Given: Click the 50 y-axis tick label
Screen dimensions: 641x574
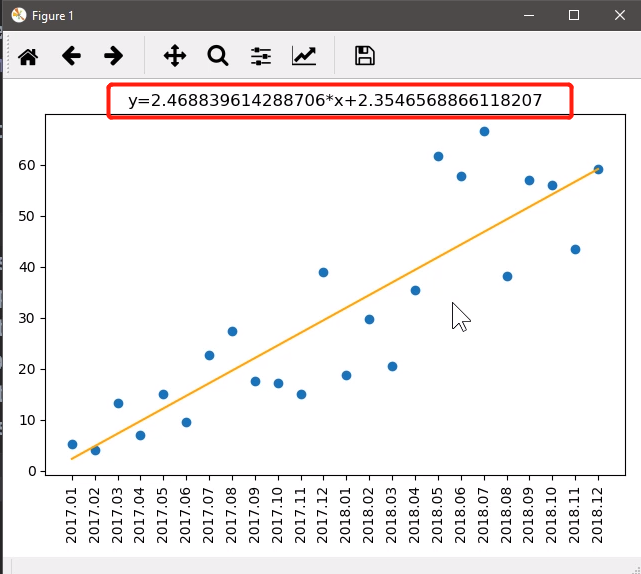Looking at the screenshot, I should pos(27,216).
